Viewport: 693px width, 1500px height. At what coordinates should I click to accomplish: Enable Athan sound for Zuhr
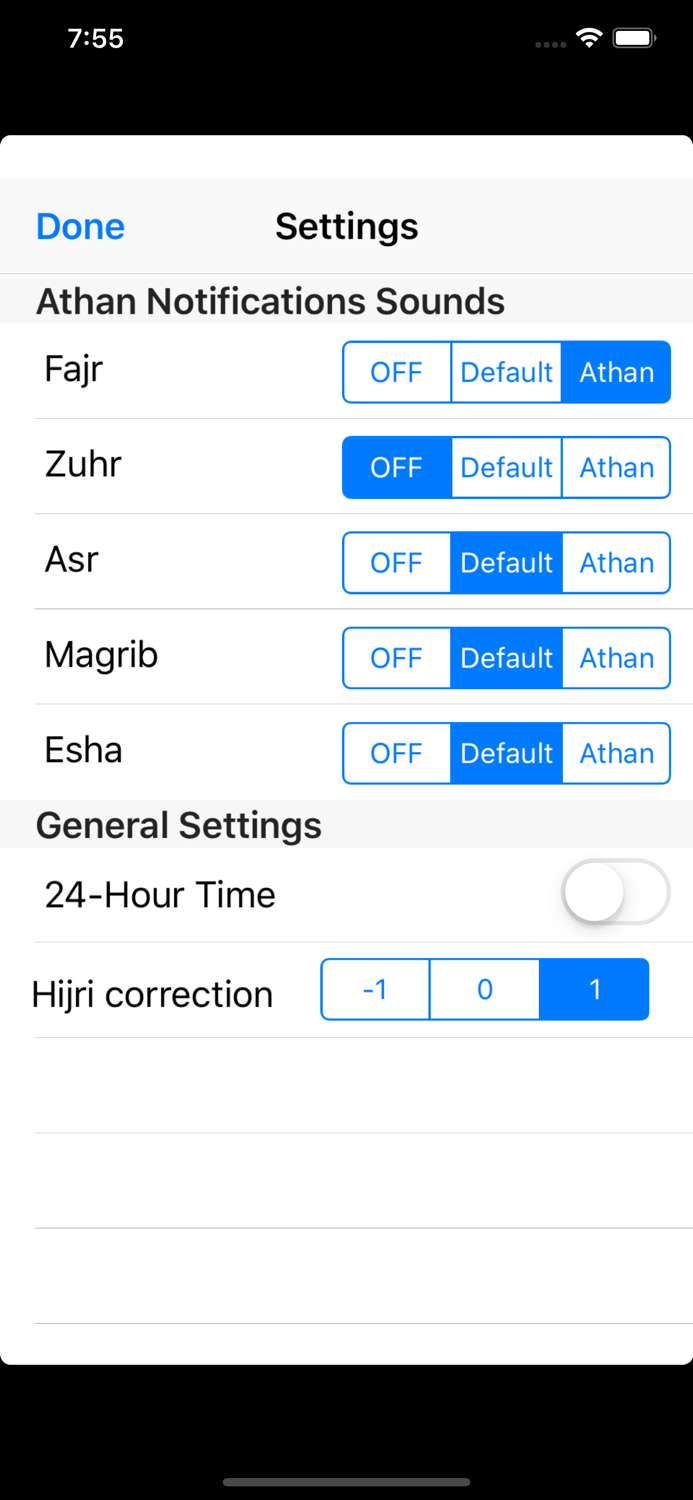[x=616, y=467]
